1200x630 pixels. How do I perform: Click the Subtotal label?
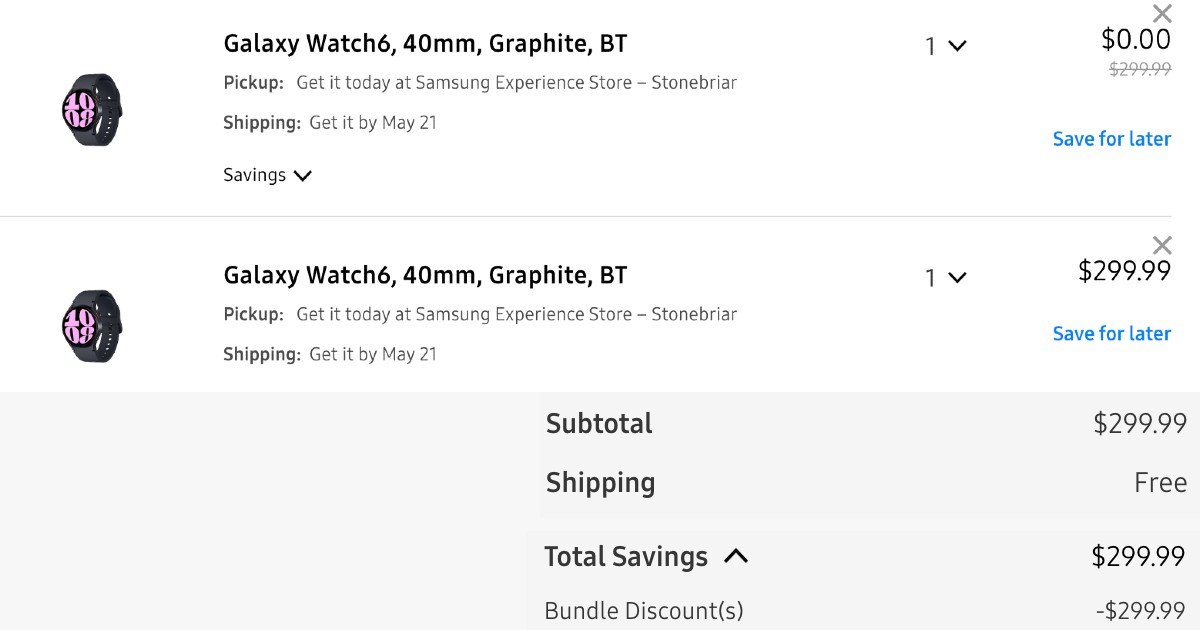tap(599, 423)
